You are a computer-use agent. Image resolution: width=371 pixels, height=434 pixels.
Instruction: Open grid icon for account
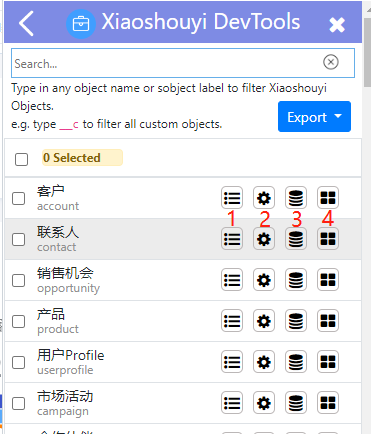(328, 198)
